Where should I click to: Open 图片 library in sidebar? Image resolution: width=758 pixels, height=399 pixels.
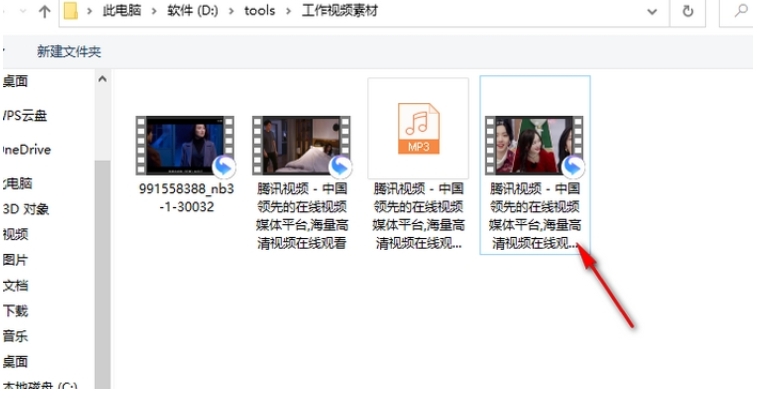pos(15,260)
